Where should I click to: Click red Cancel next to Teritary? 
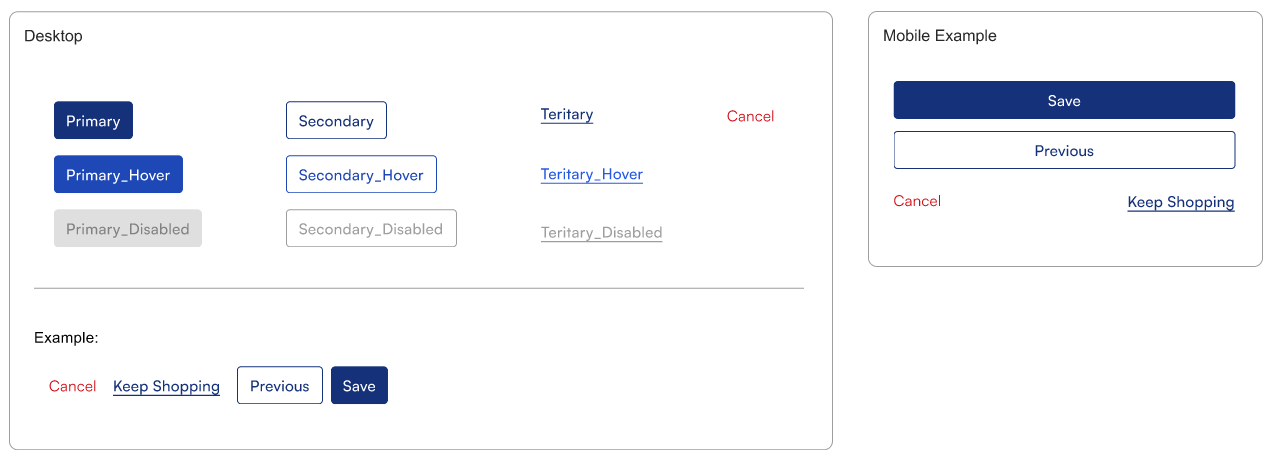[x=750, y=116]
